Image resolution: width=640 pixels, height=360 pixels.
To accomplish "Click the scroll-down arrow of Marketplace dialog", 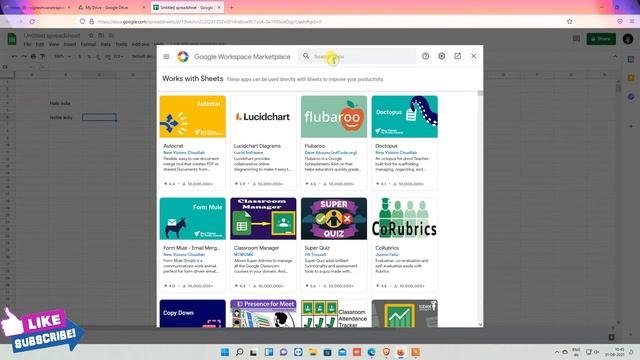I will coord(480,324).
